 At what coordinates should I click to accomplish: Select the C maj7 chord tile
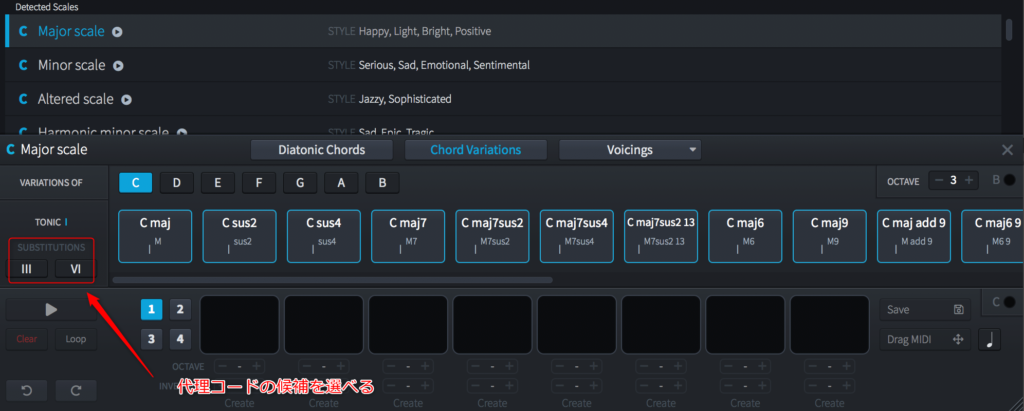pos(409,236)
